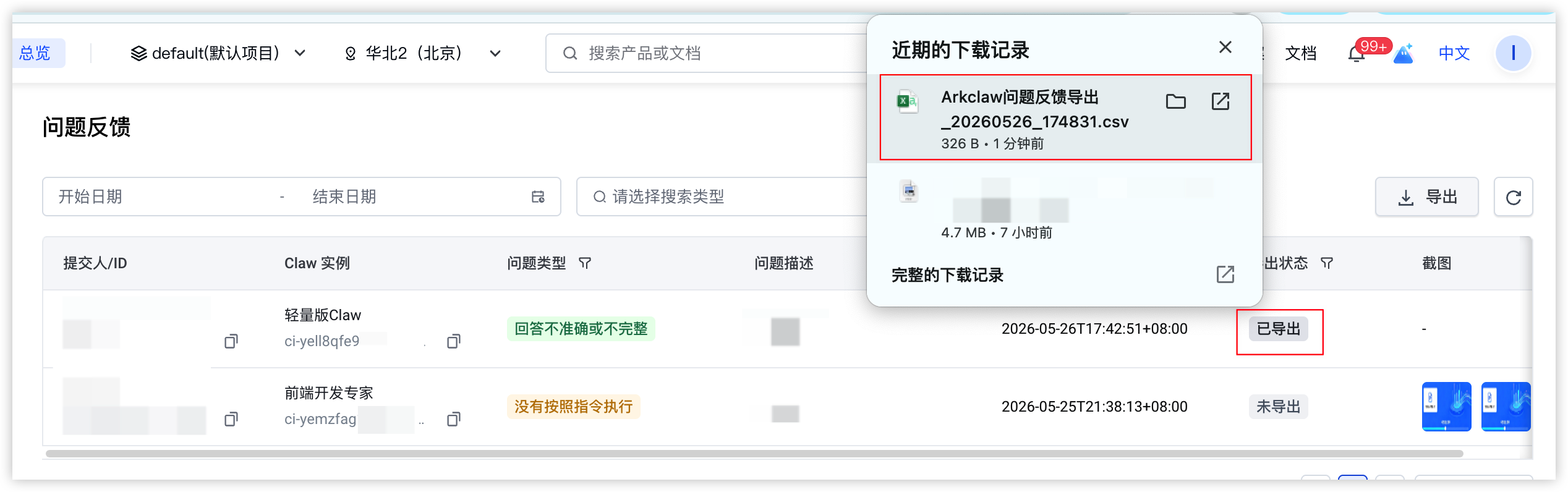The width and height of the screenshot is (1568, 492).
Task: Switch language via 中文 link
Action: pos(1454,54)
